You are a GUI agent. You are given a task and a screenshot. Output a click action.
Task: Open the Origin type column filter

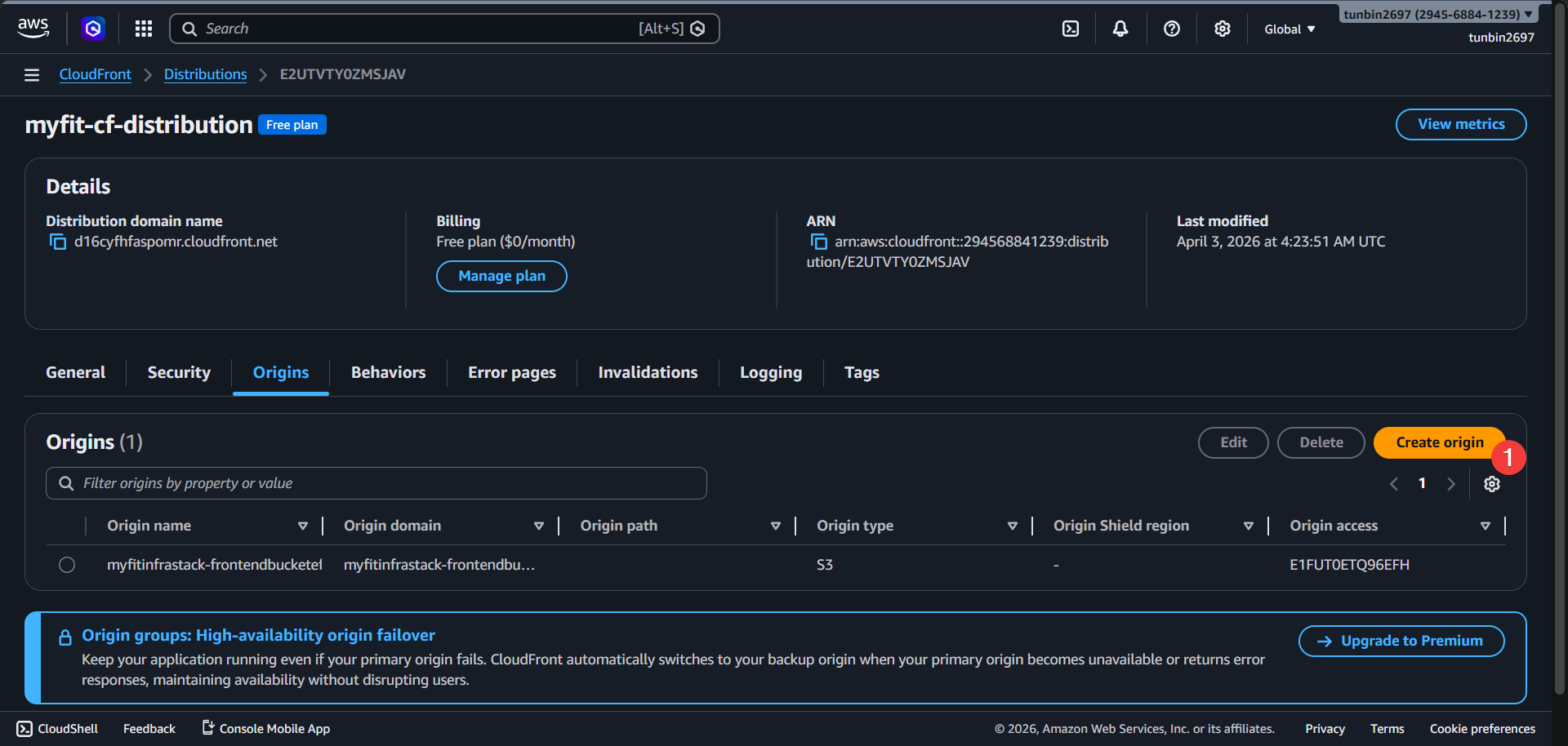tap(1013, 526)
